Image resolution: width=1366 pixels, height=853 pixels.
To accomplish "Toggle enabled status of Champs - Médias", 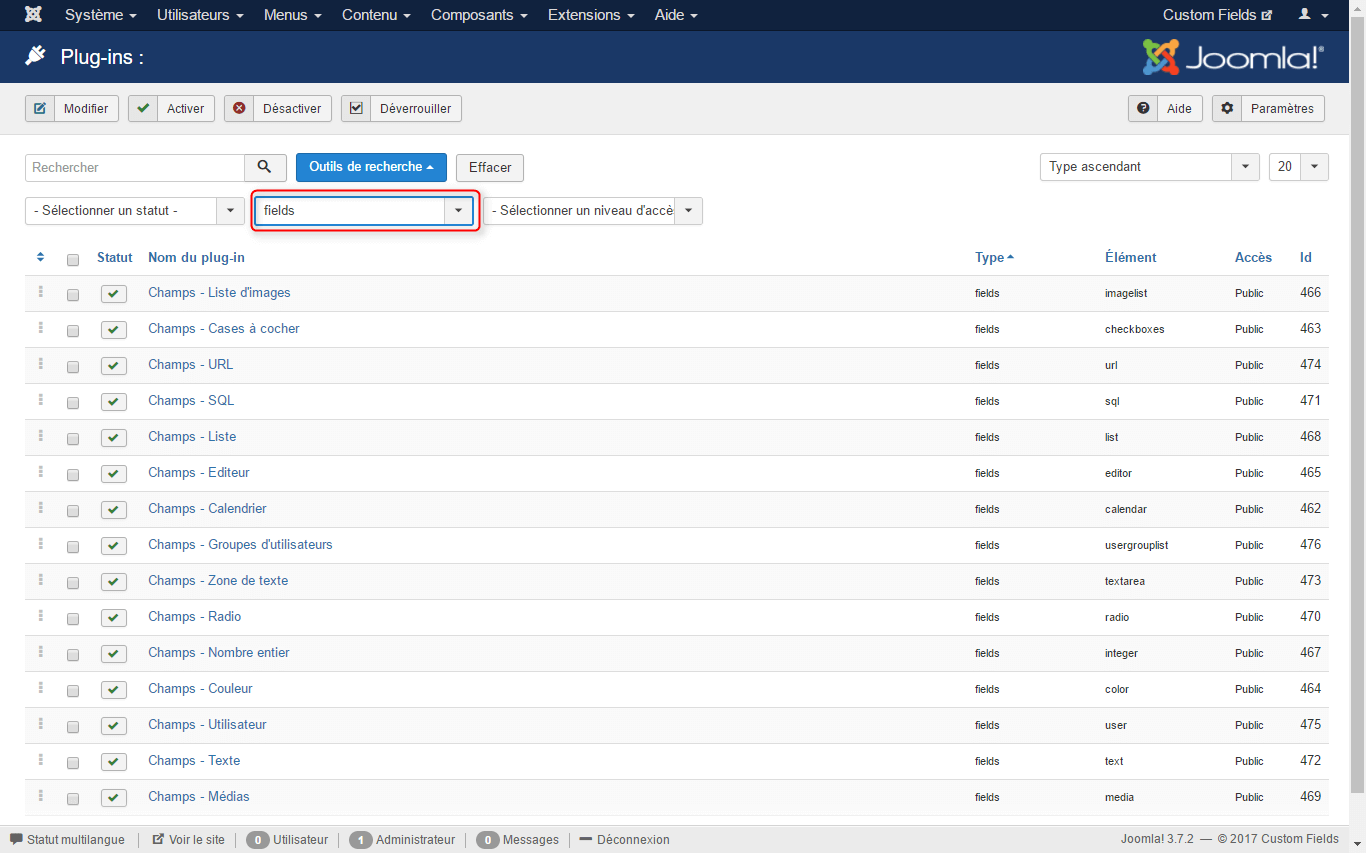I will [114, 798].
